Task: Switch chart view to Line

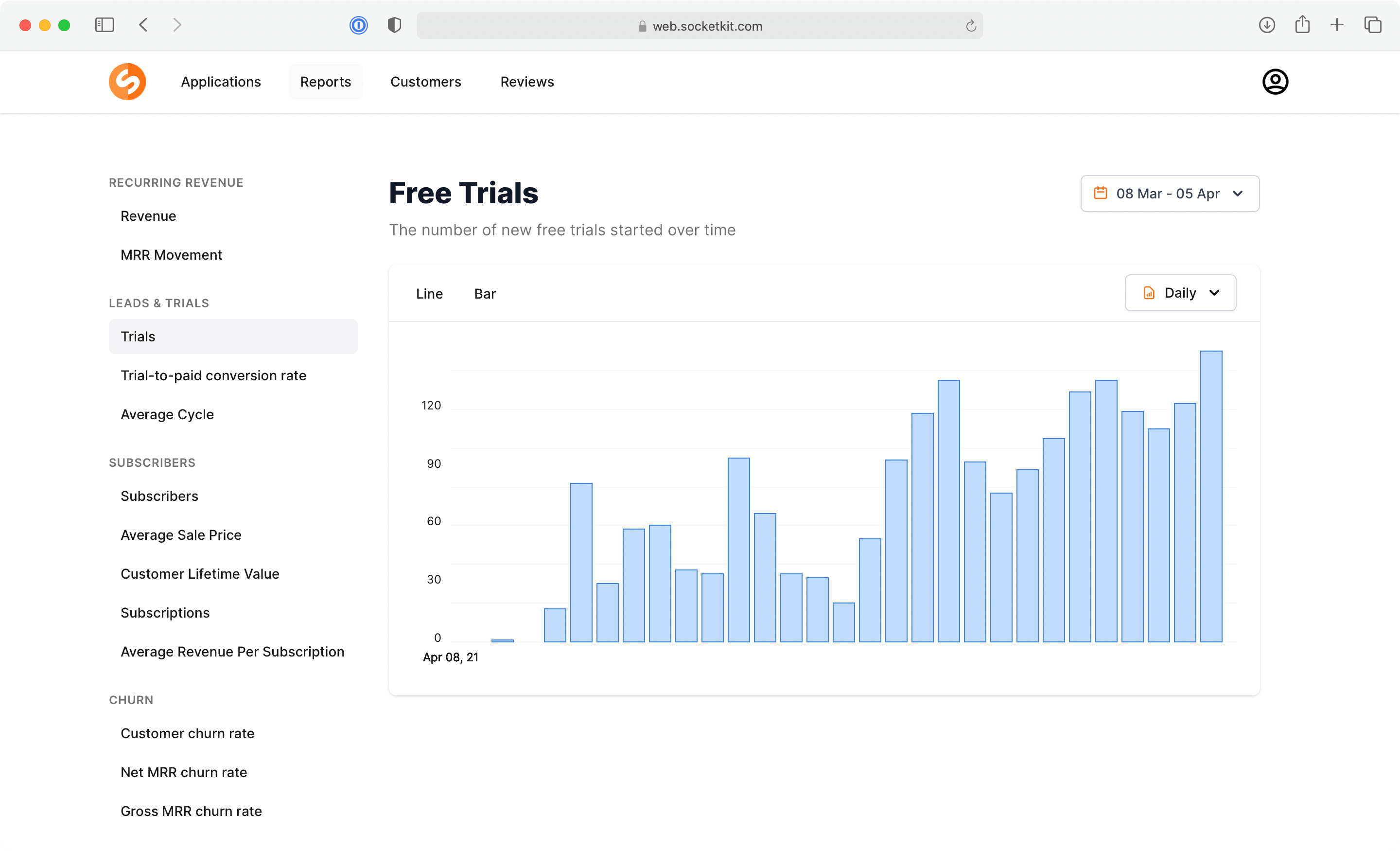Action: [x=429, y=293]
